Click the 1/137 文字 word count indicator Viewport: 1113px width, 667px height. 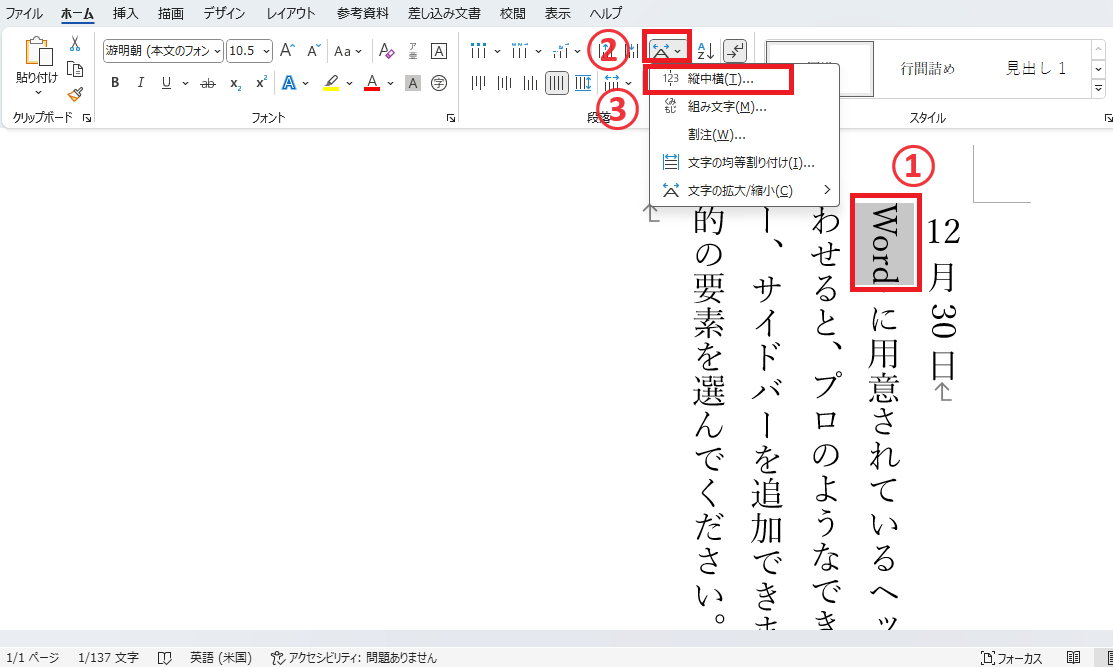[x=108, y=657]
